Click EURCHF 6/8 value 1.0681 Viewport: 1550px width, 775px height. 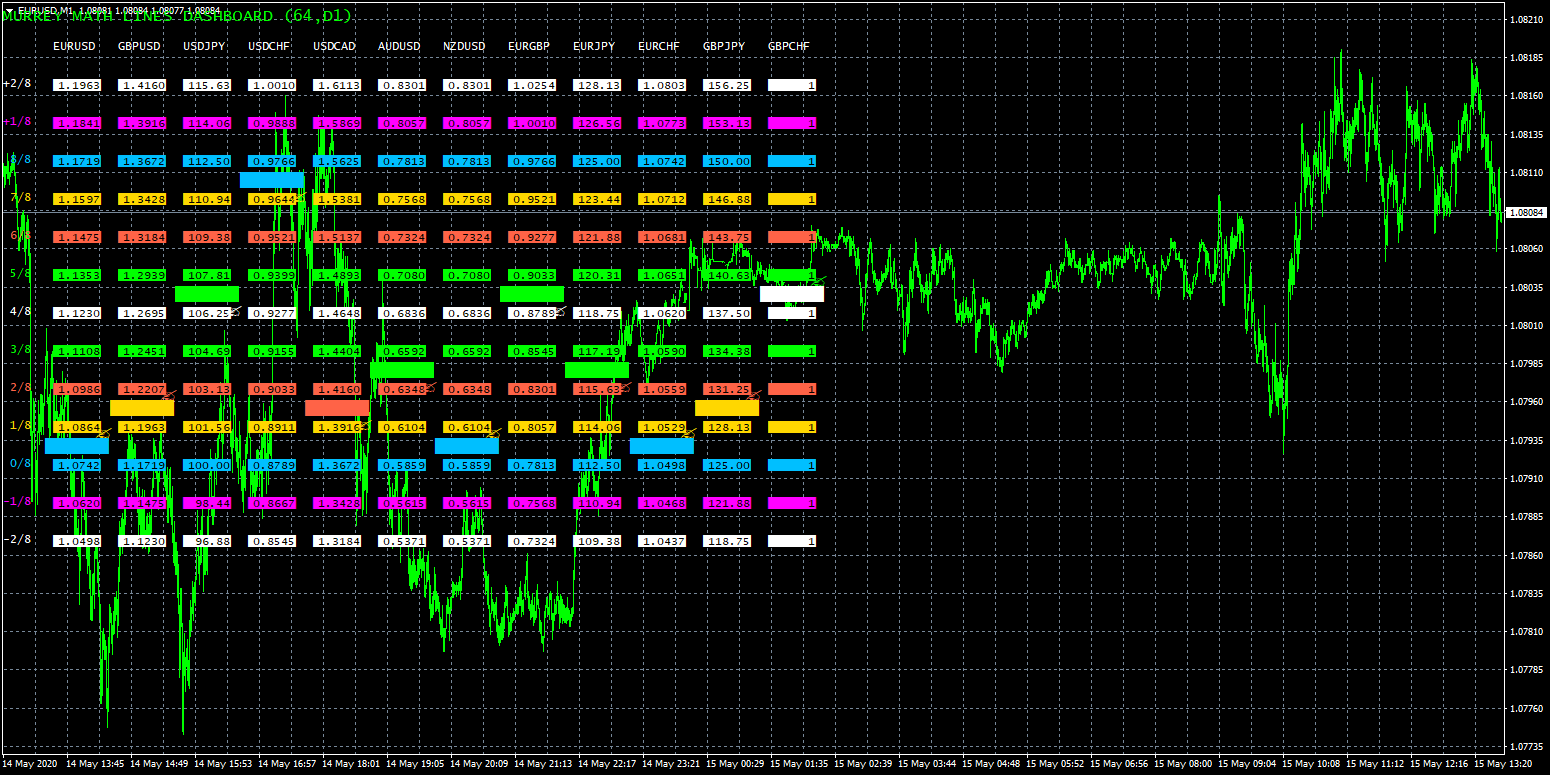[x=662, y=237]
